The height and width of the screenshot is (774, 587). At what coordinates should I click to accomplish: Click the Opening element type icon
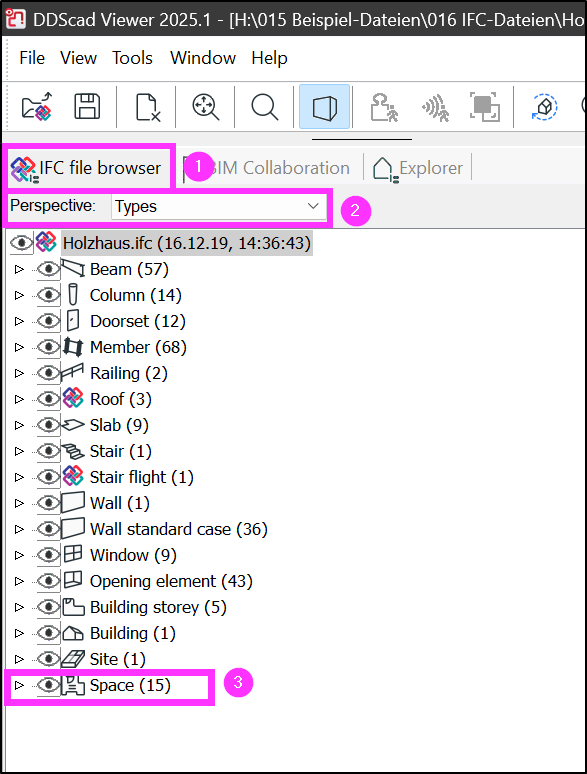[73, 580]
